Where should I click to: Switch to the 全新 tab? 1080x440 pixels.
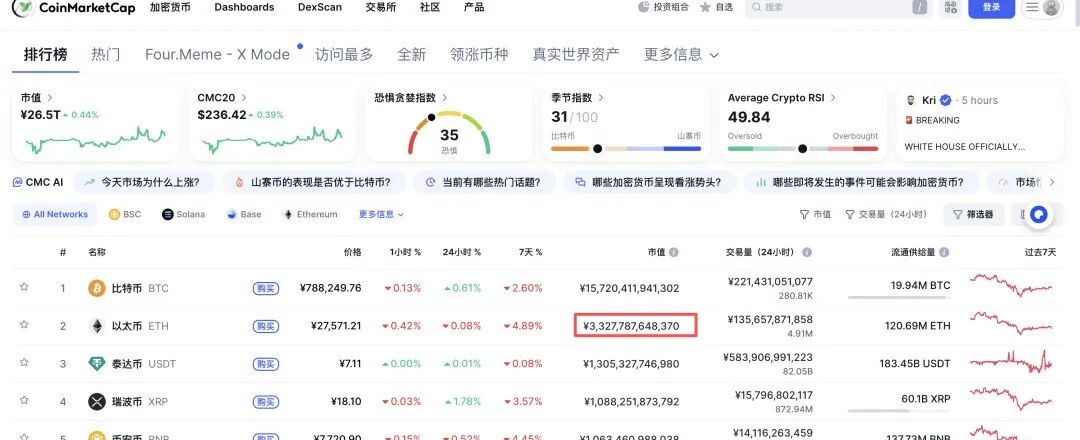[411, 54]
